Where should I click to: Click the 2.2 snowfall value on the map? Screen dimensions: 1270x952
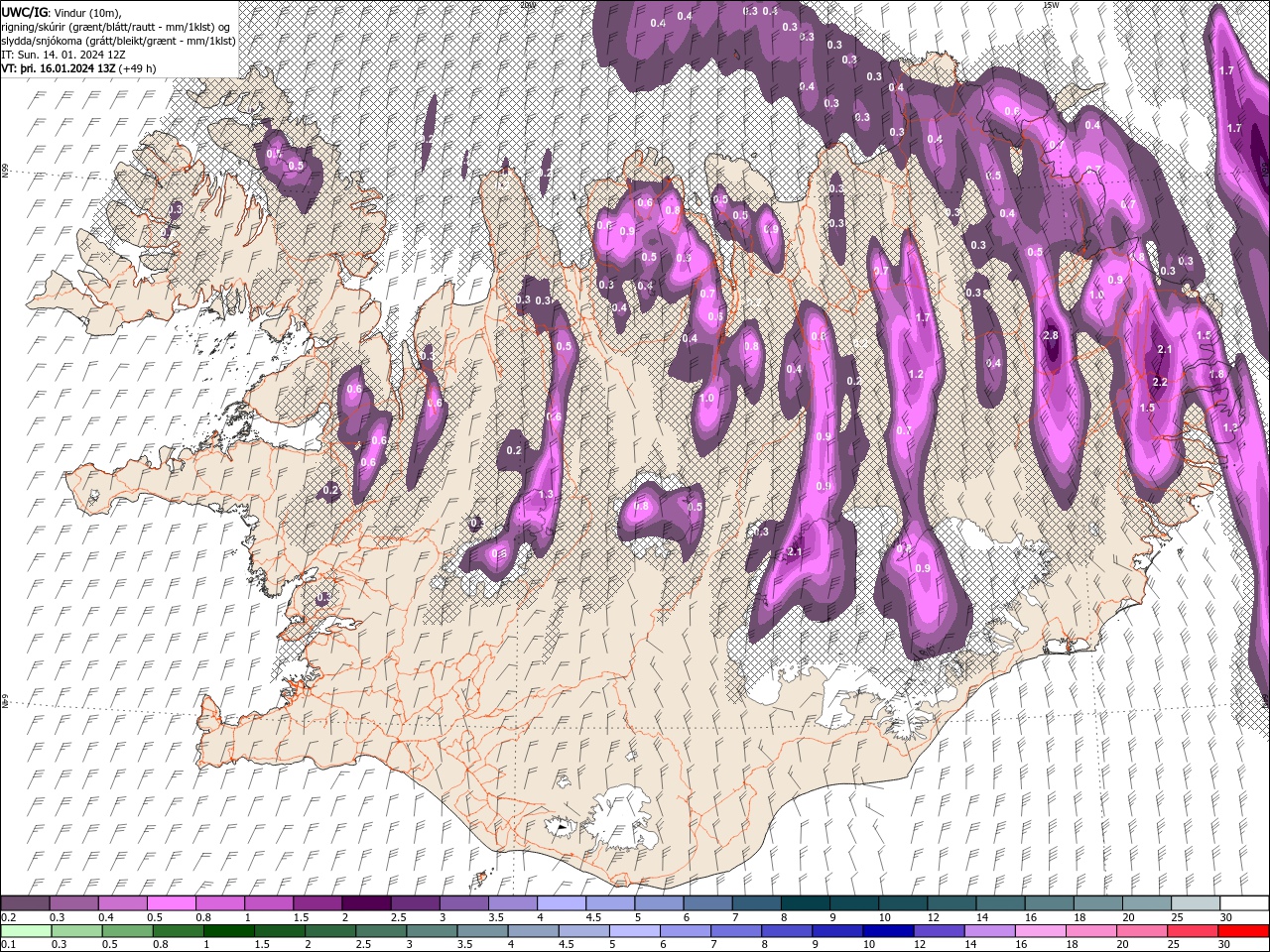click(1159, 382)
